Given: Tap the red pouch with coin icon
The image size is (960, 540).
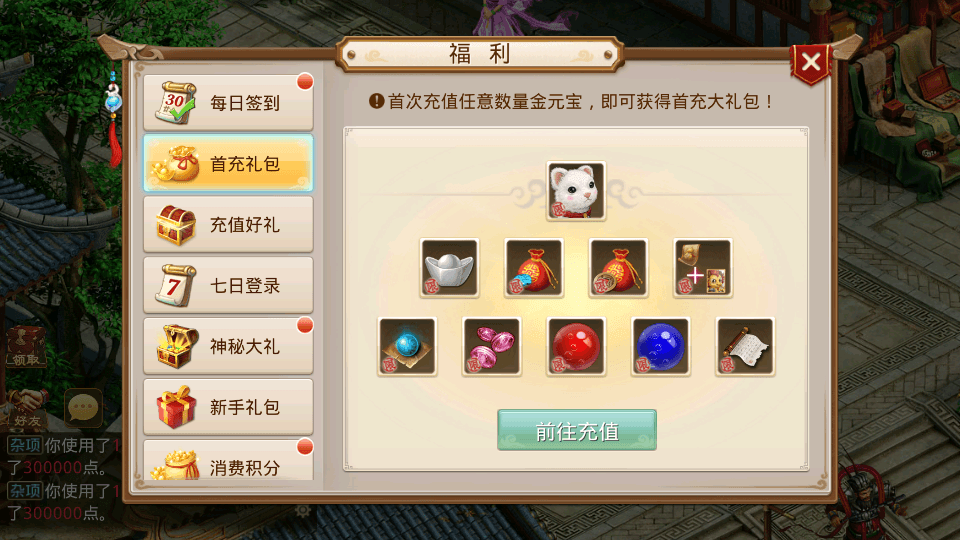Looking at the screenshot, I should tap(618, 268).
